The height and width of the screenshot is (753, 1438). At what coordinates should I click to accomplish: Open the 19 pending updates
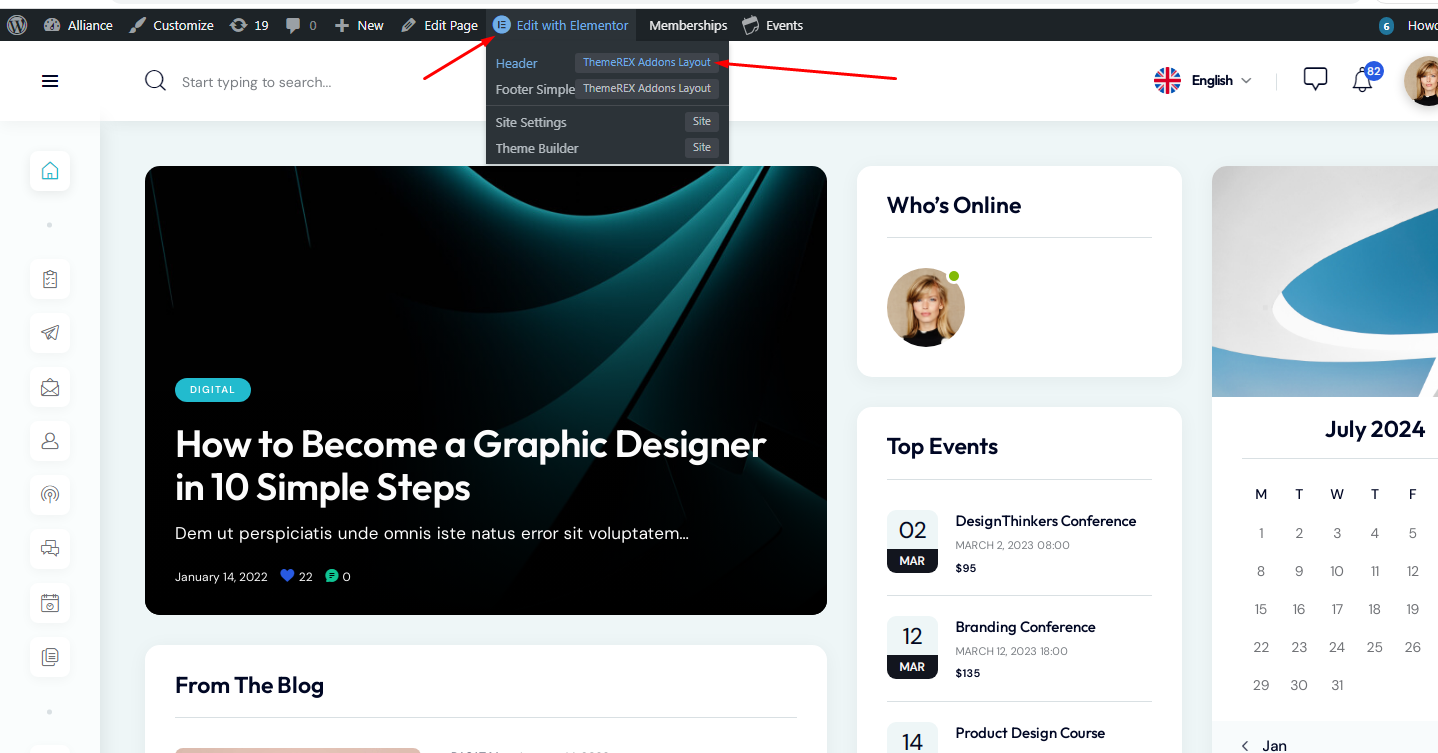coord(249,25)
